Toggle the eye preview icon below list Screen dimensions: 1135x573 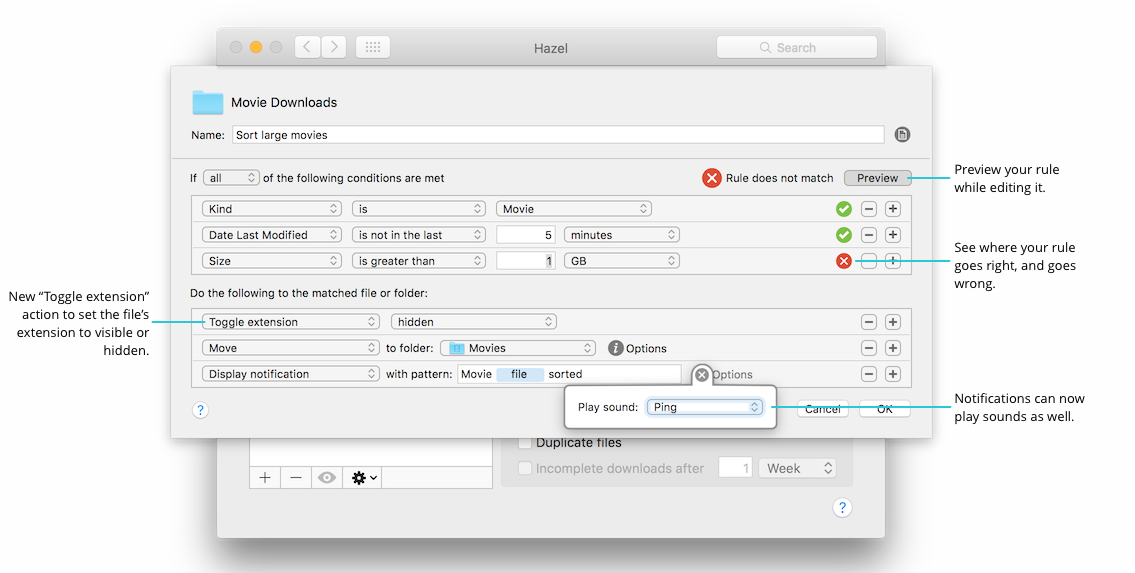(x=327, y=478)
